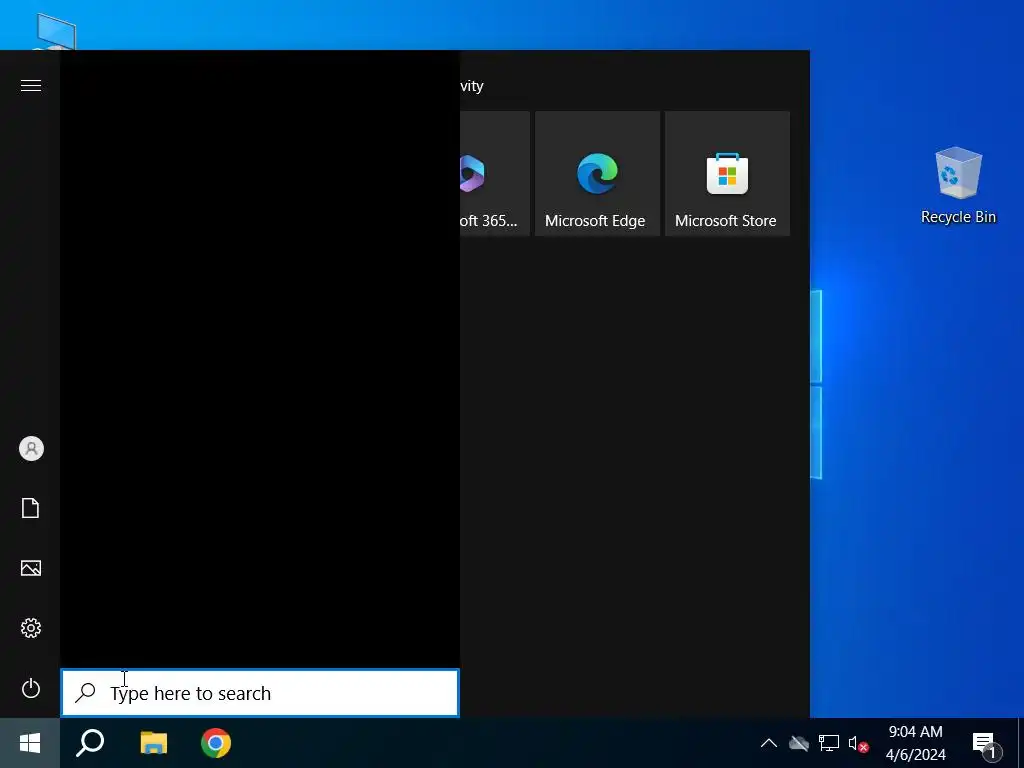1024x768 pixels.
Task: Open the network status tray icon
Action: tap(828, 743)
